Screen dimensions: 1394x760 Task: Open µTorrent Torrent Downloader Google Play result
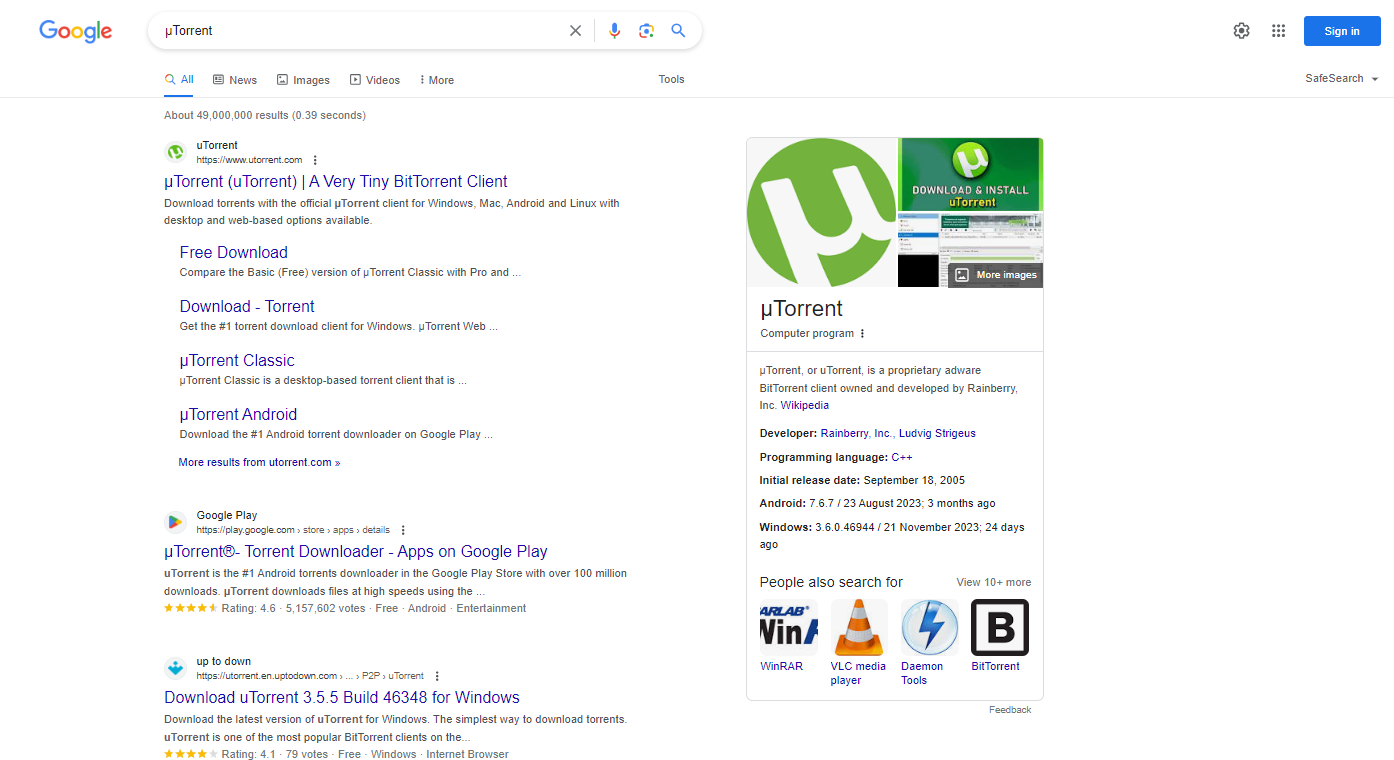pos(356,552)
